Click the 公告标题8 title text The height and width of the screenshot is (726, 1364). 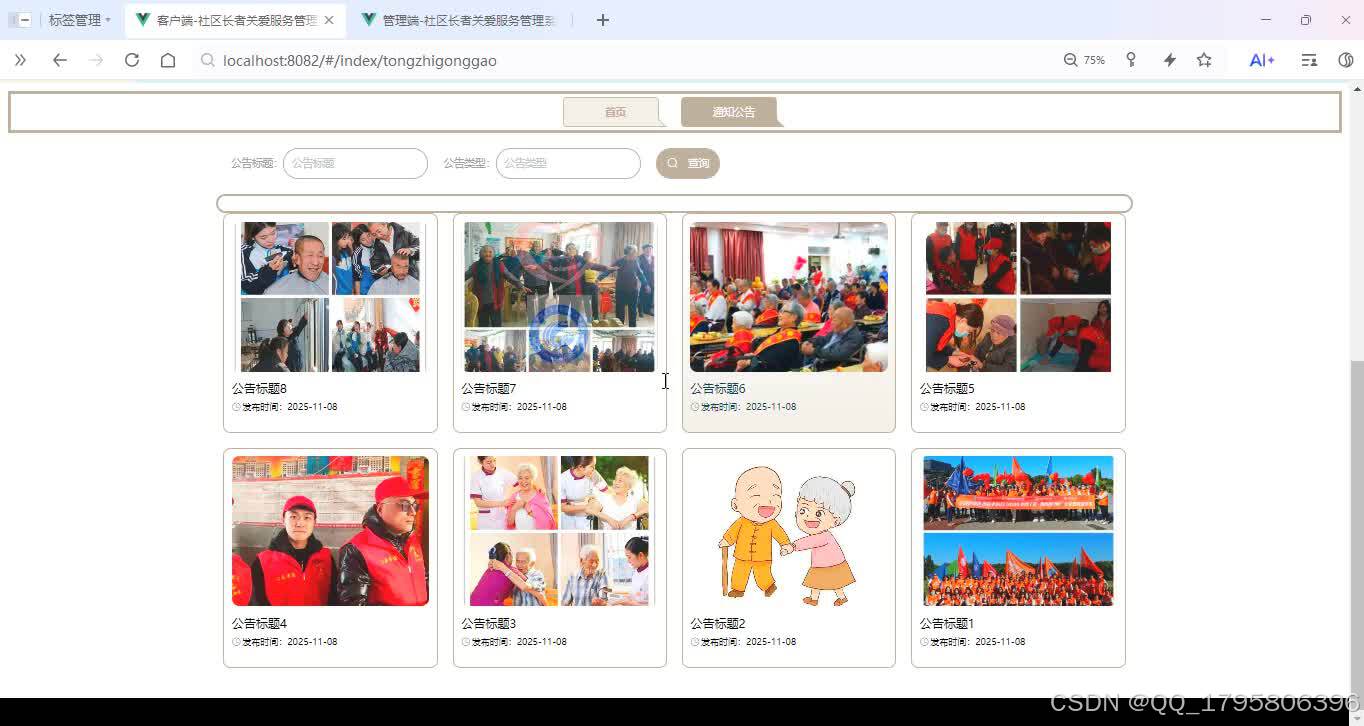pos(259,389)
